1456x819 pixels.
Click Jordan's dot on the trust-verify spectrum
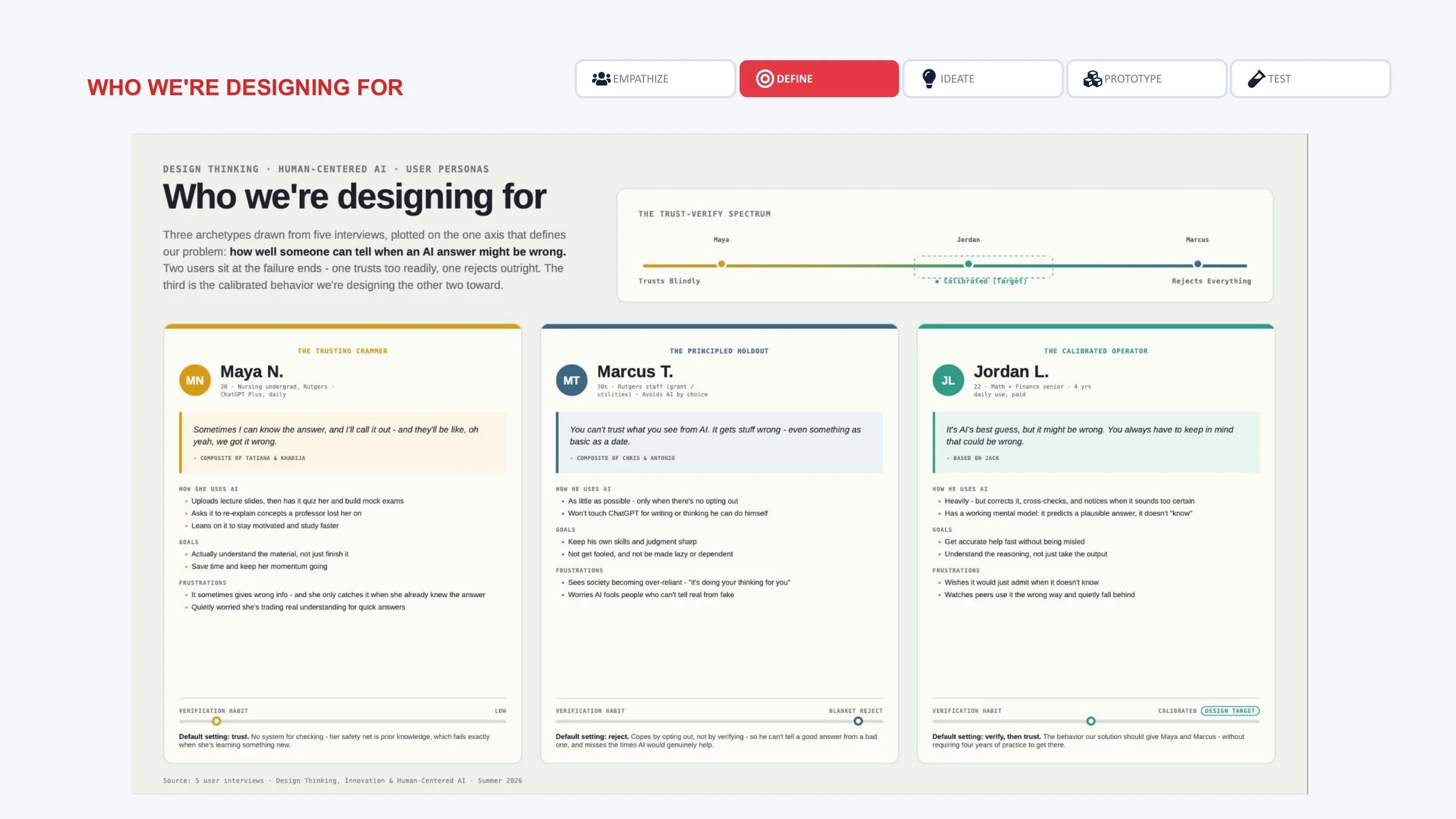(x=969, y=264)
